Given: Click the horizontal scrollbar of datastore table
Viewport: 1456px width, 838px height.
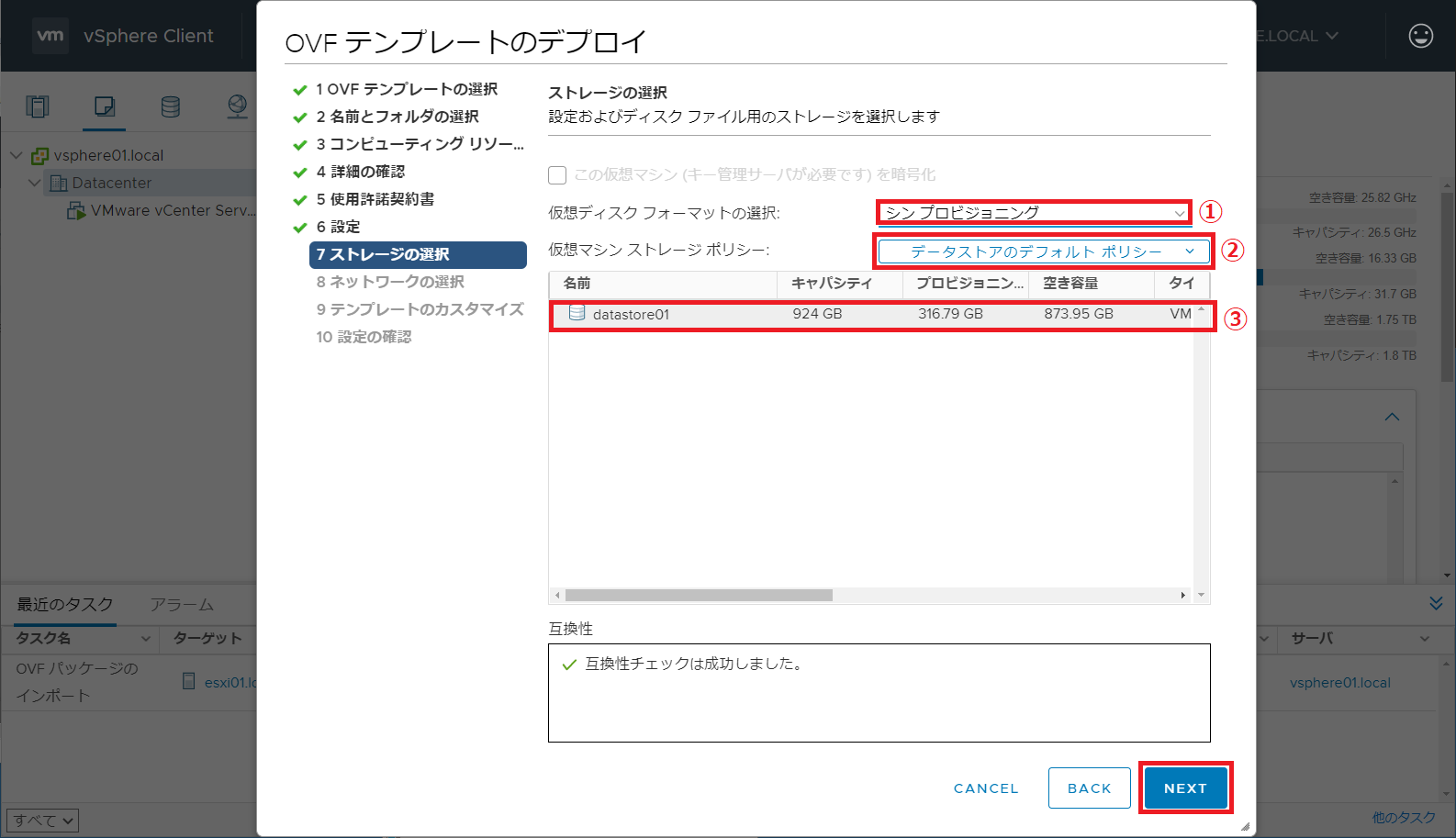Looking at the screenshot, I should 699,595.
